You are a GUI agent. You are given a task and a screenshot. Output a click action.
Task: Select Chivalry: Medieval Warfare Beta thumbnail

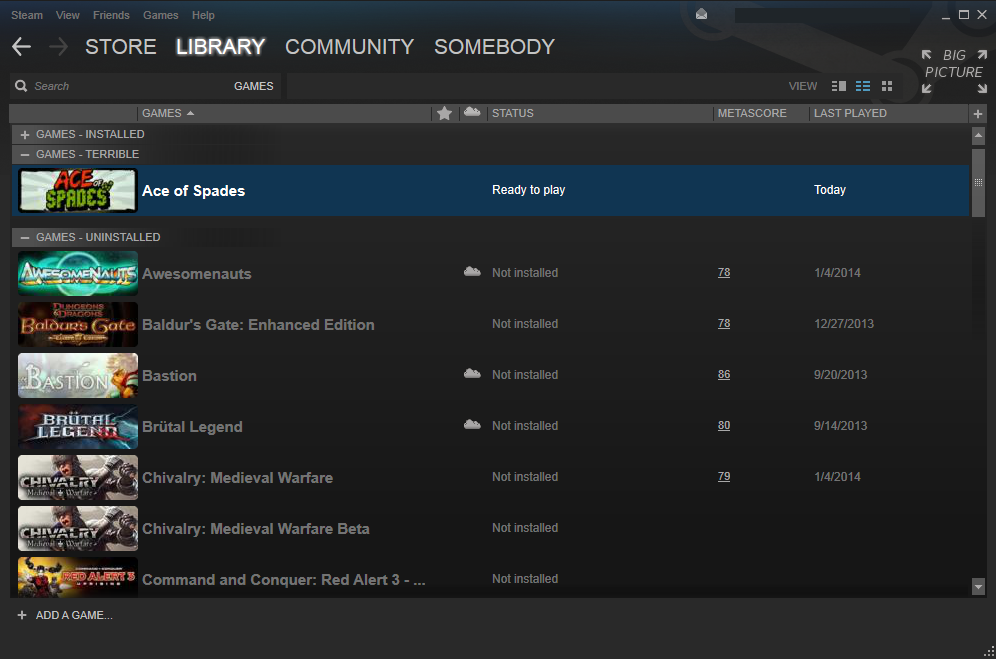tap(77, 528)
